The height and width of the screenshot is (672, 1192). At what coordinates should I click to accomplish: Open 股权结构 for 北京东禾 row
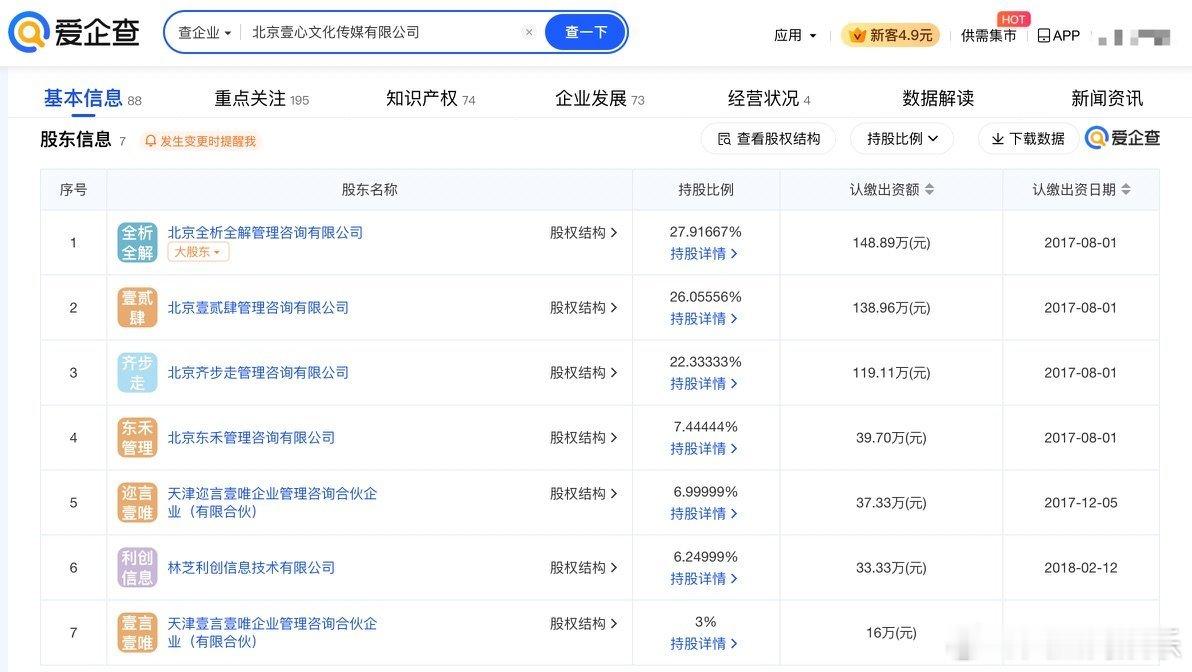coord(583,438)
